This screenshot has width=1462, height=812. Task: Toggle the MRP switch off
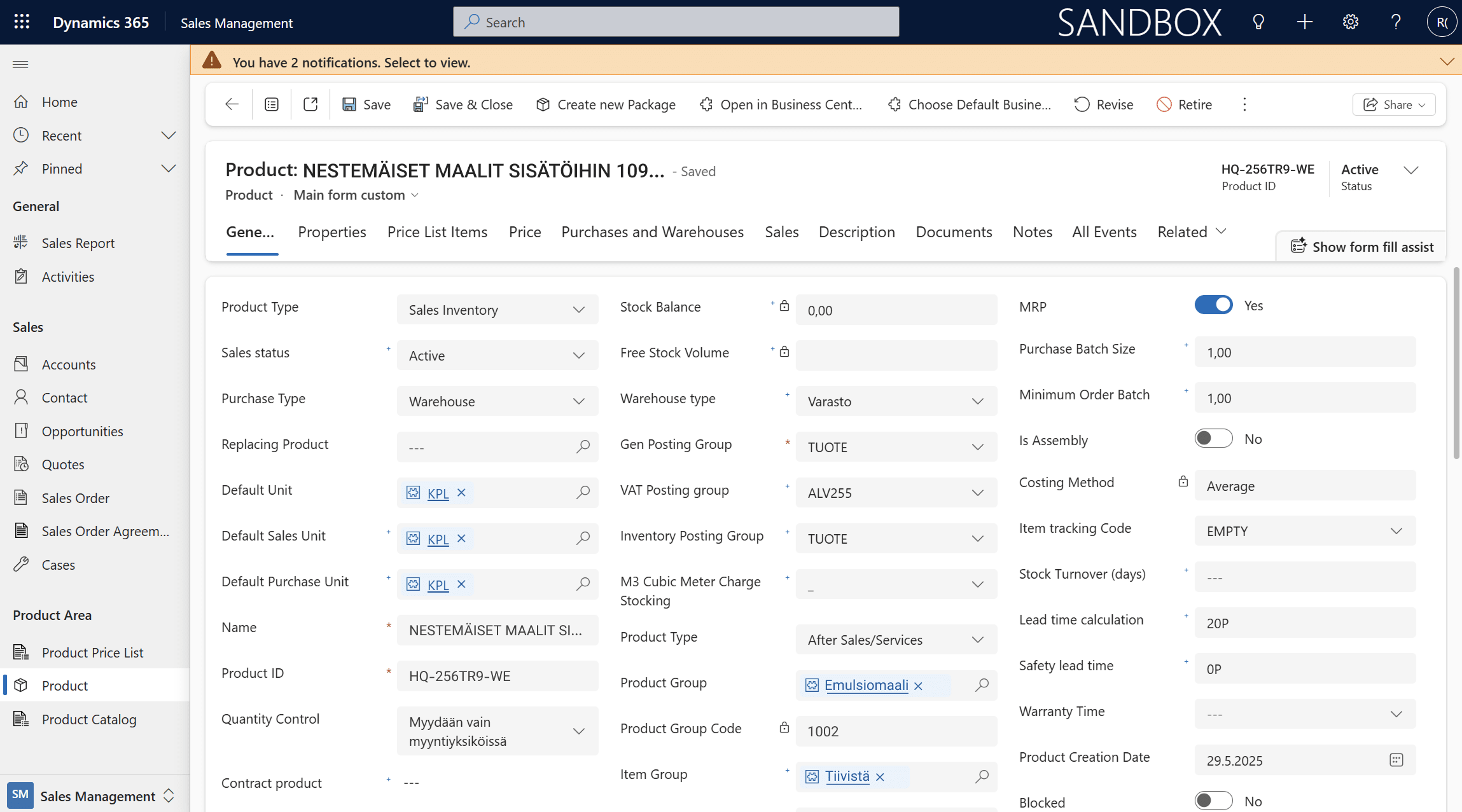click(x=1213, y=305)
